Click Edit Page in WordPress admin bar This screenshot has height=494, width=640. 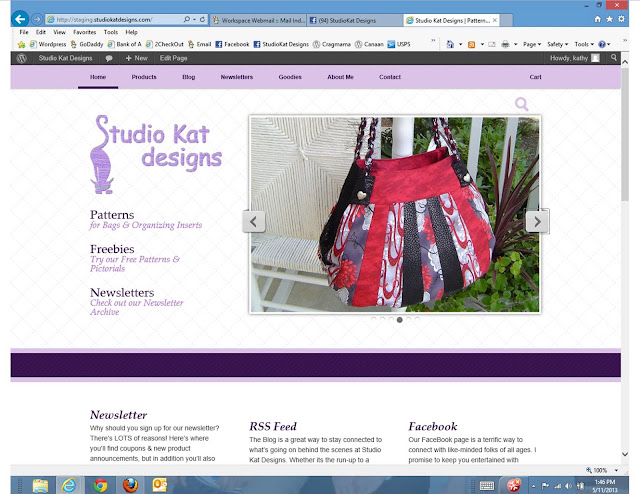[173, 58]
